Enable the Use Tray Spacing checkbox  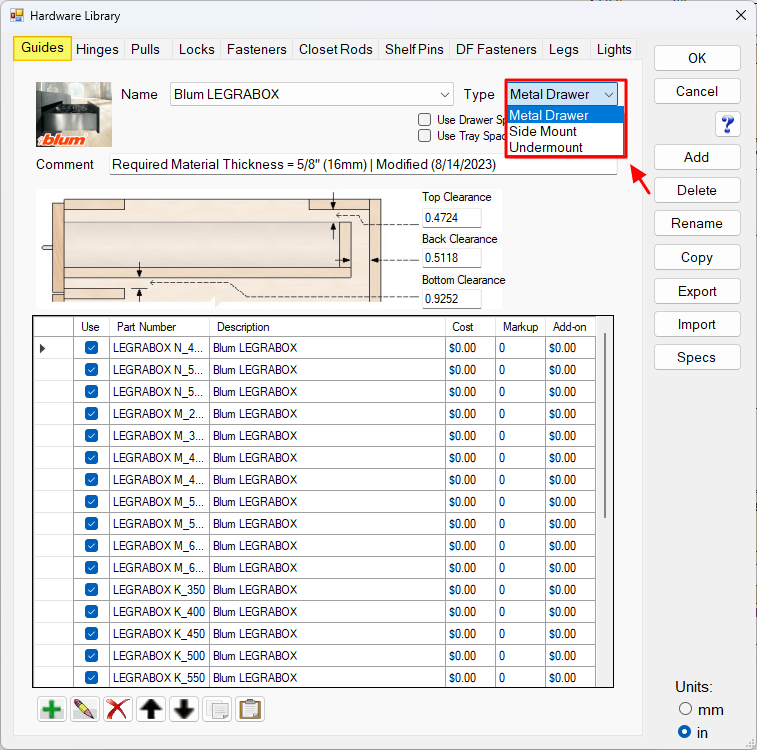pyautogui.click(x=424, y=136)
